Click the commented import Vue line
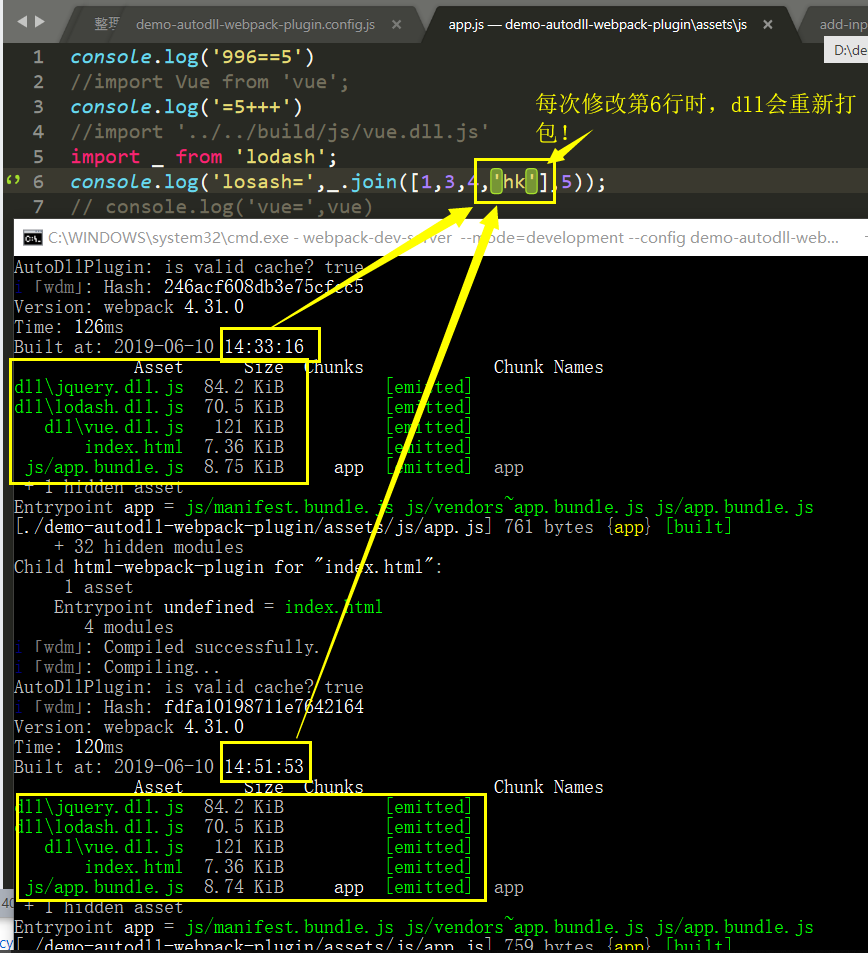This screenshot has height=953, width=868. (210, 82)
